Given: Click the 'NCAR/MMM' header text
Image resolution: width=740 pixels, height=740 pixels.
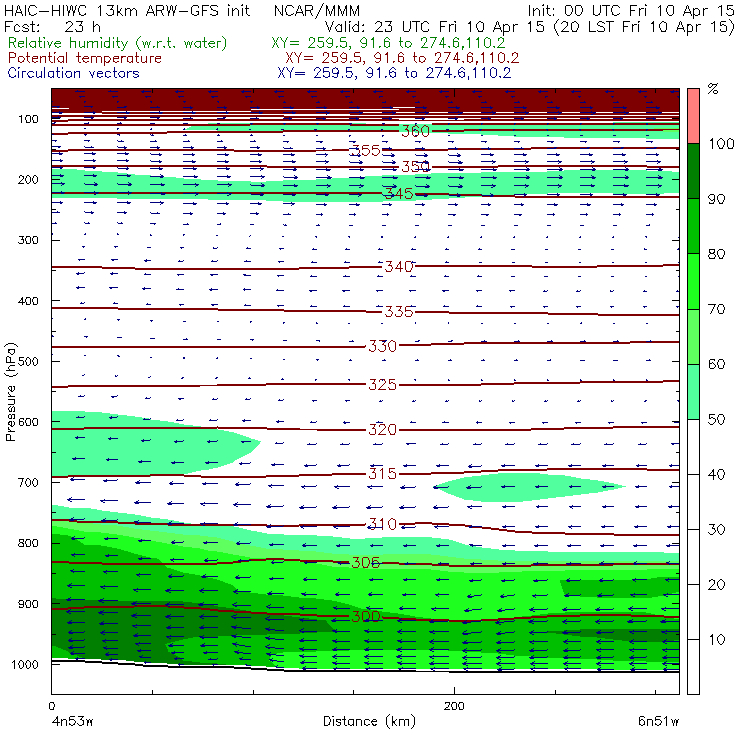Looking at the screenshot, I should (317, 11).
